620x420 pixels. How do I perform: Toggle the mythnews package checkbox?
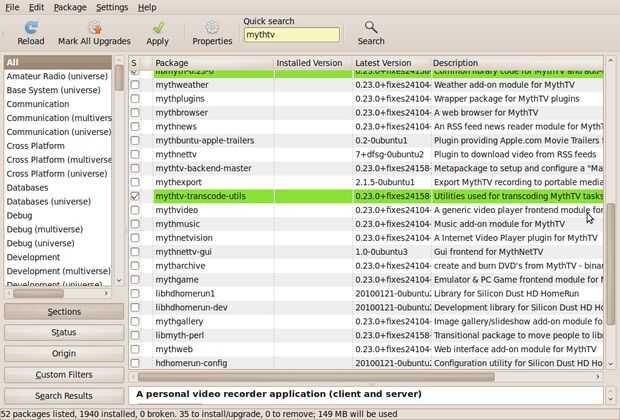click(135, 126)
